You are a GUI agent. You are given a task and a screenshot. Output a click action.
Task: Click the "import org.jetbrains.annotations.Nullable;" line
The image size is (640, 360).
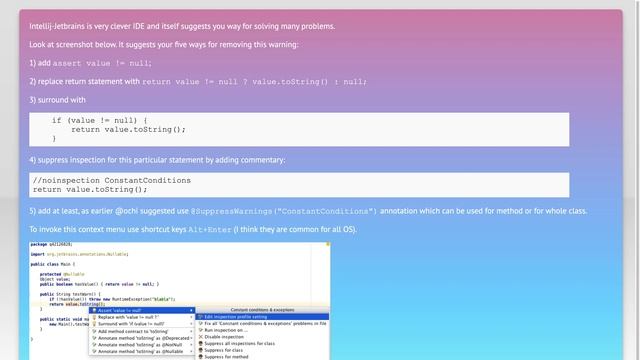pos(79,254)
